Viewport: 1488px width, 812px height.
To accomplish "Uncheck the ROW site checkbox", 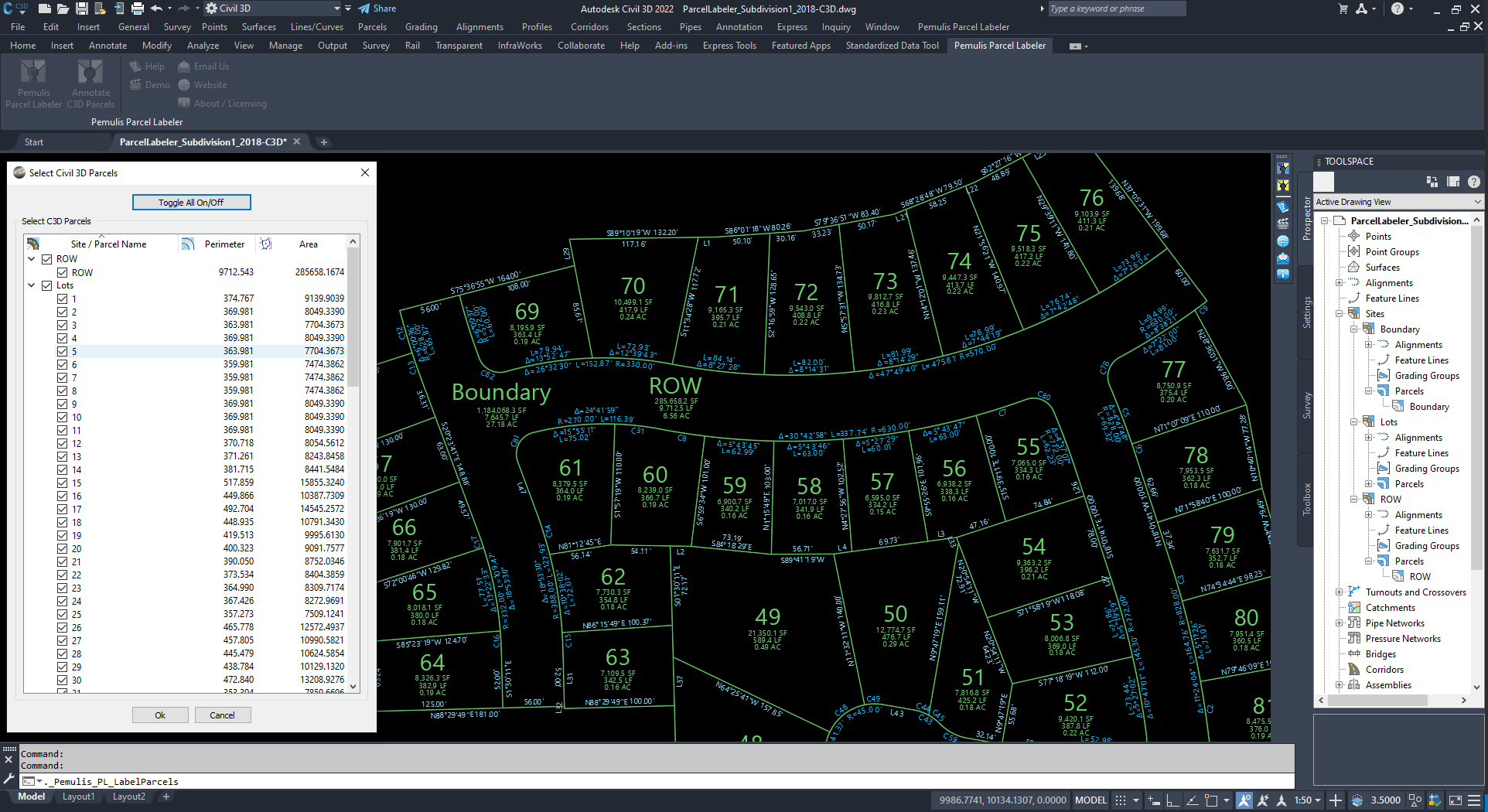I will click(x=47, y=259).
